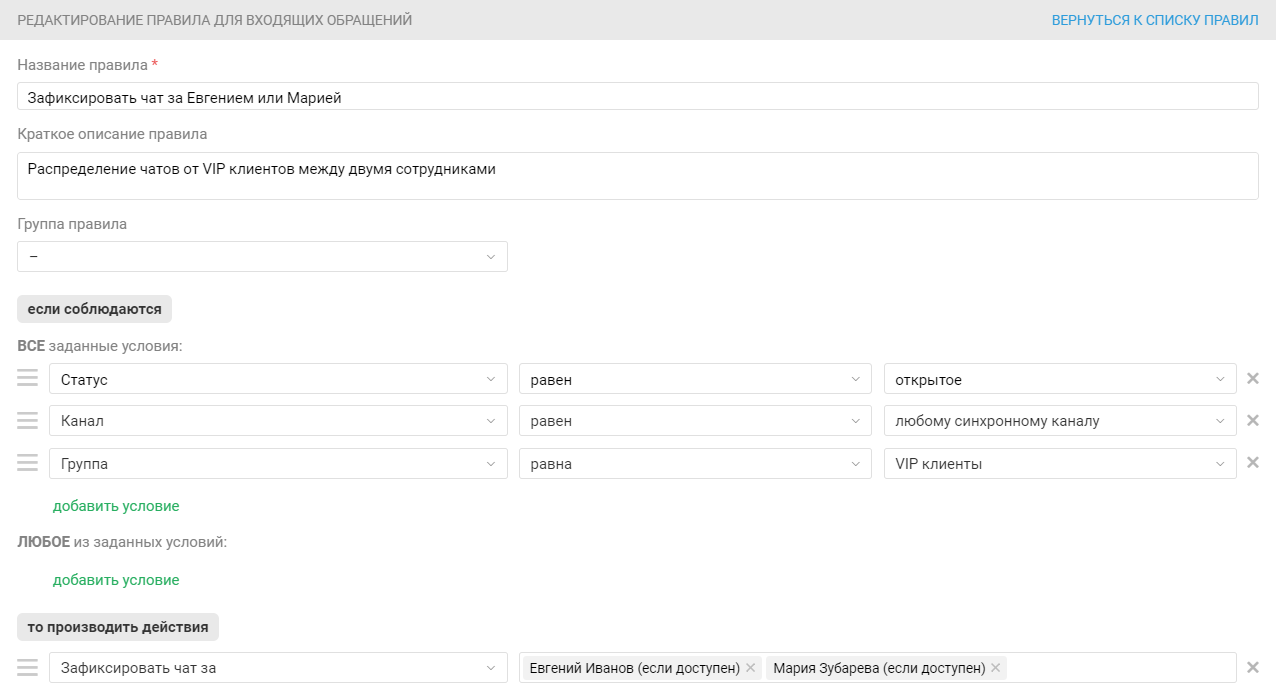Remove the Зафиксировать чат за action row
Image resolution: width=1276 pixels, height=700 pixels.
[x=1252, y=667]
